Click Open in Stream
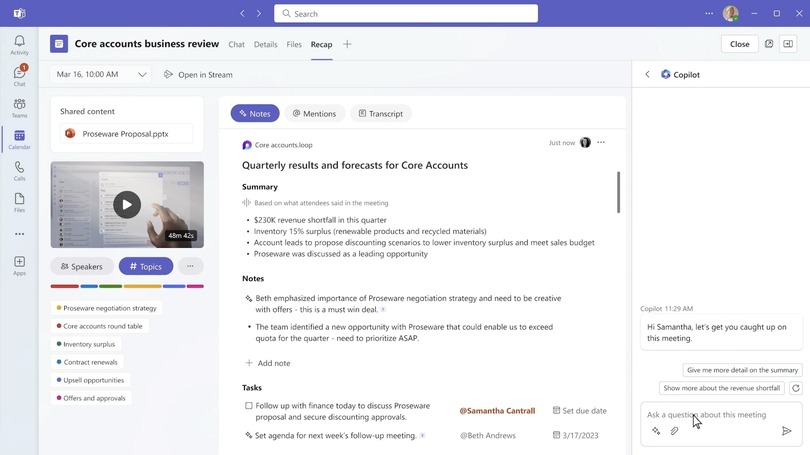Screen dimensions: 810x455 [198, 75]
